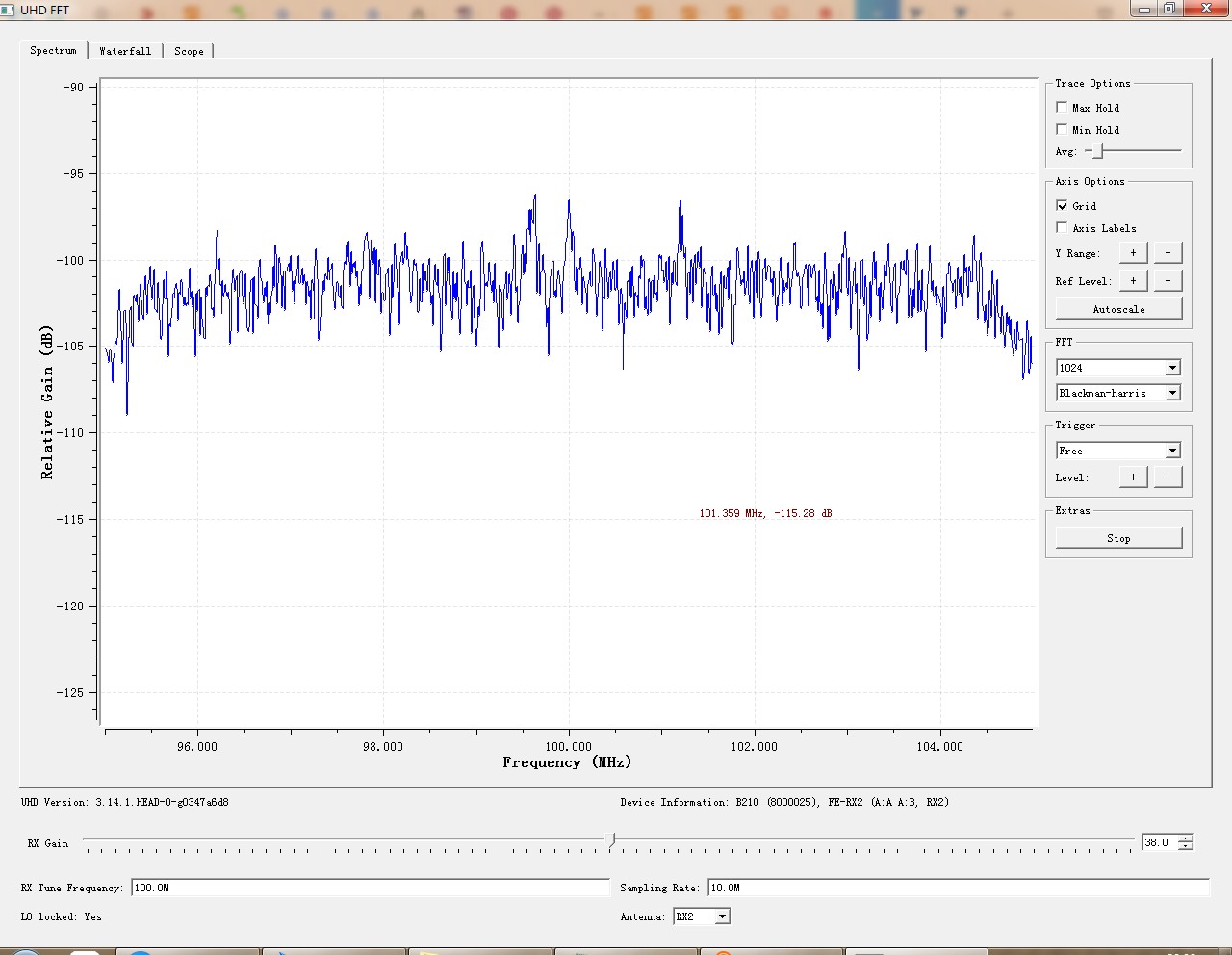Toggle the Grid checkbox off
The height and width of the screenshot is (955, 1232).
click(1063, 205)
